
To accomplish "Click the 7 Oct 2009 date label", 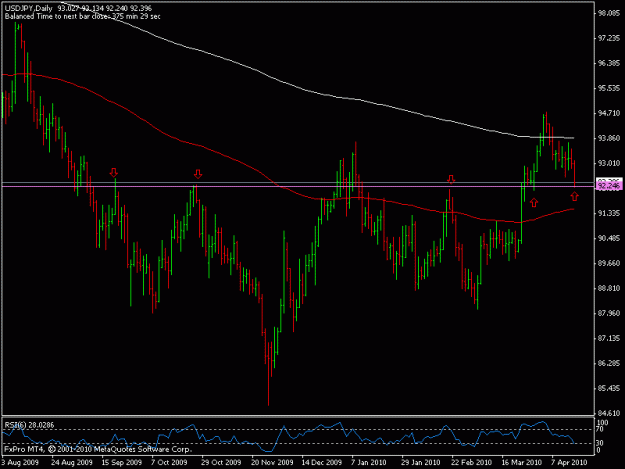I will click(169, 463).
